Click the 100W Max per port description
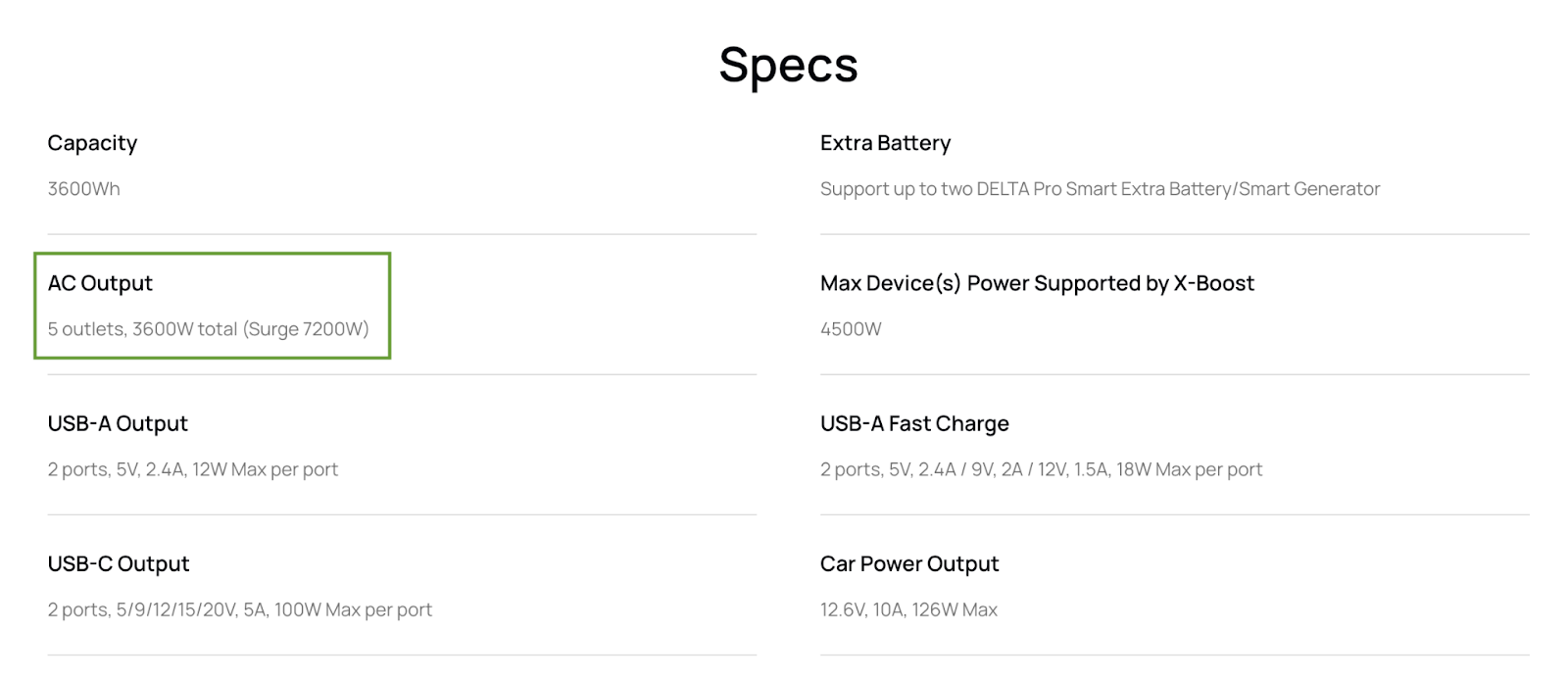Viewport: 1568px width, 680px height. point(239,609)
